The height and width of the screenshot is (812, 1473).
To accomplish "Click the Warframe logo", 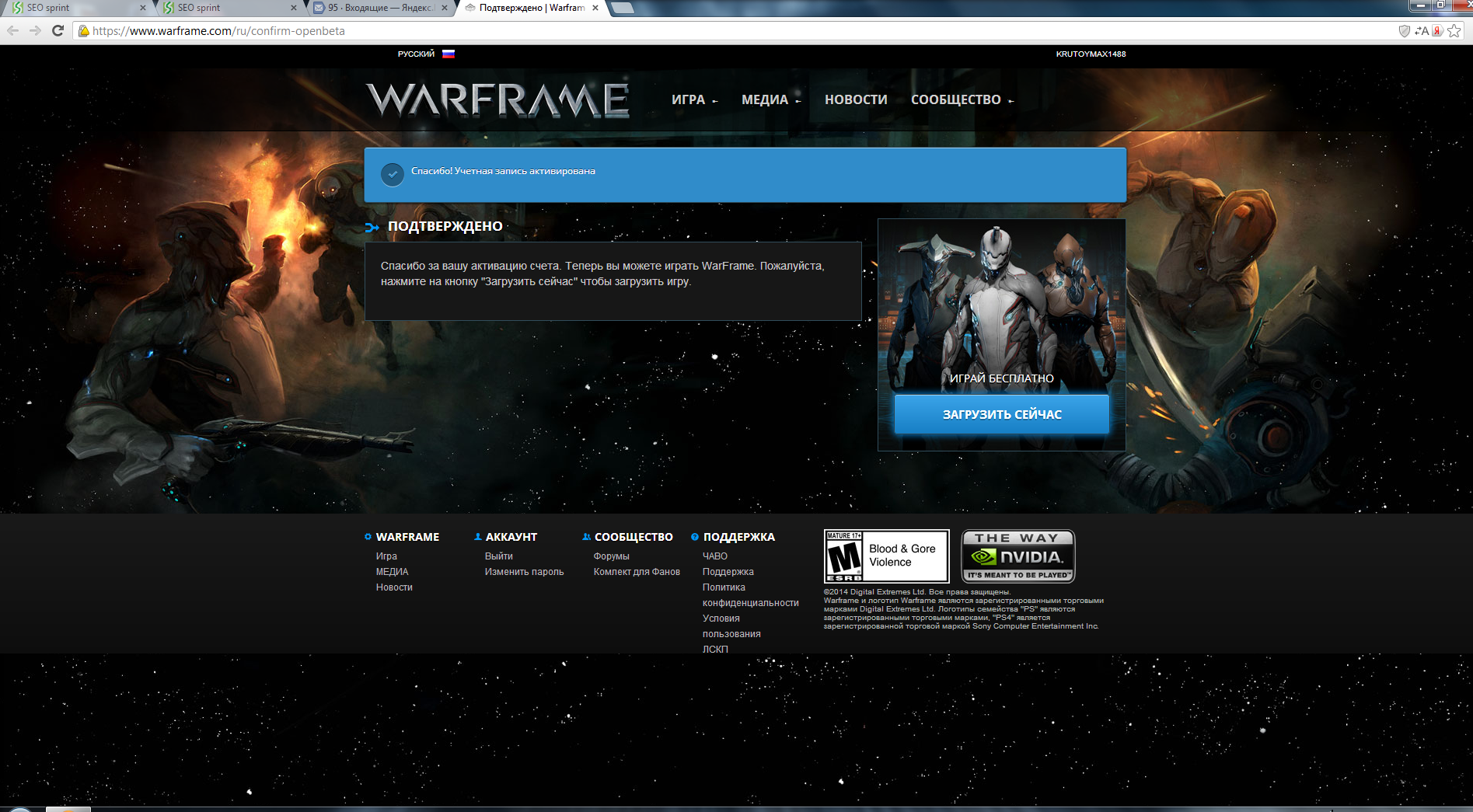I will (x=497, y=99).
